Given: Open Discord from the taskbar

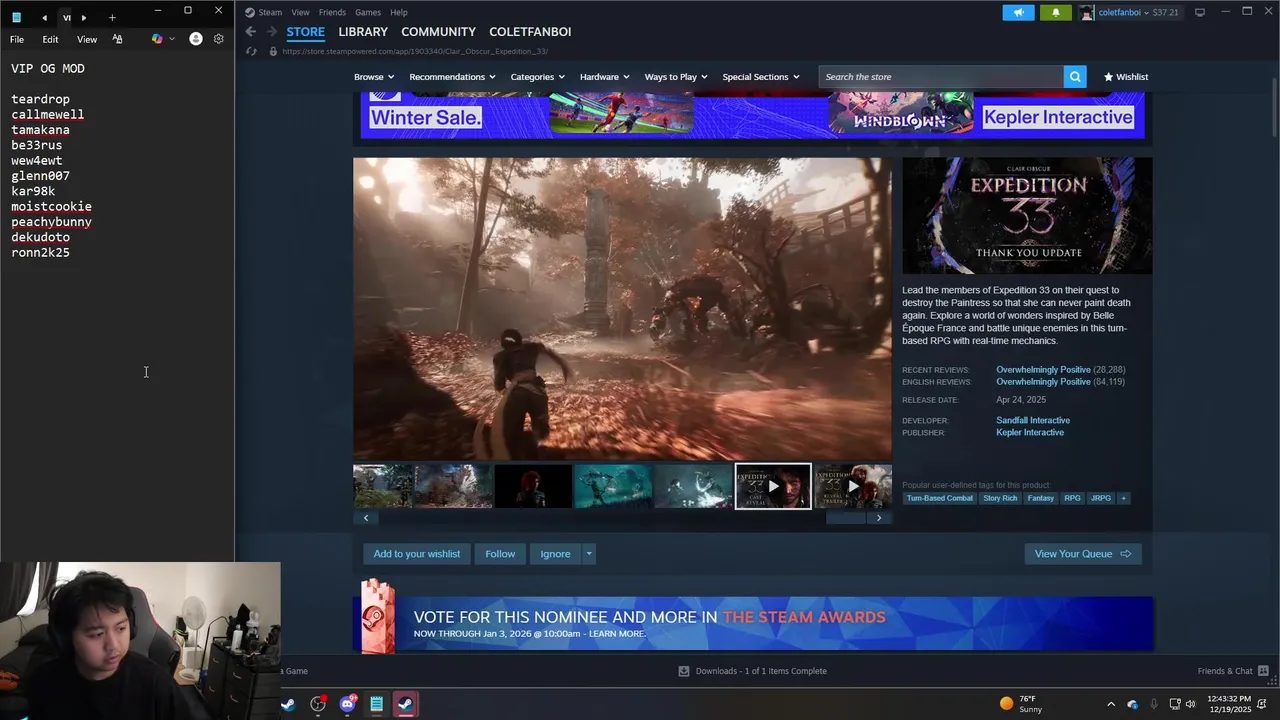Looking at the screenshot, I should click(x=347, y=704).
